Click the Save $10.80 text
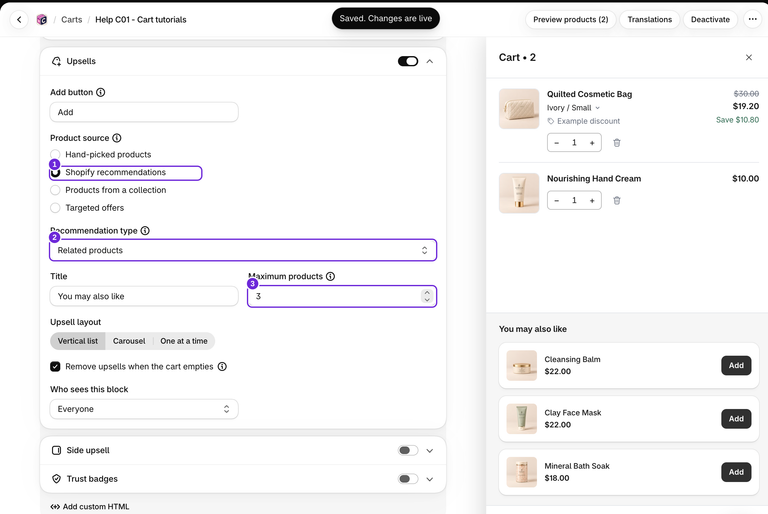The width and height of the screenshot is (768, 514). [737, 120]
